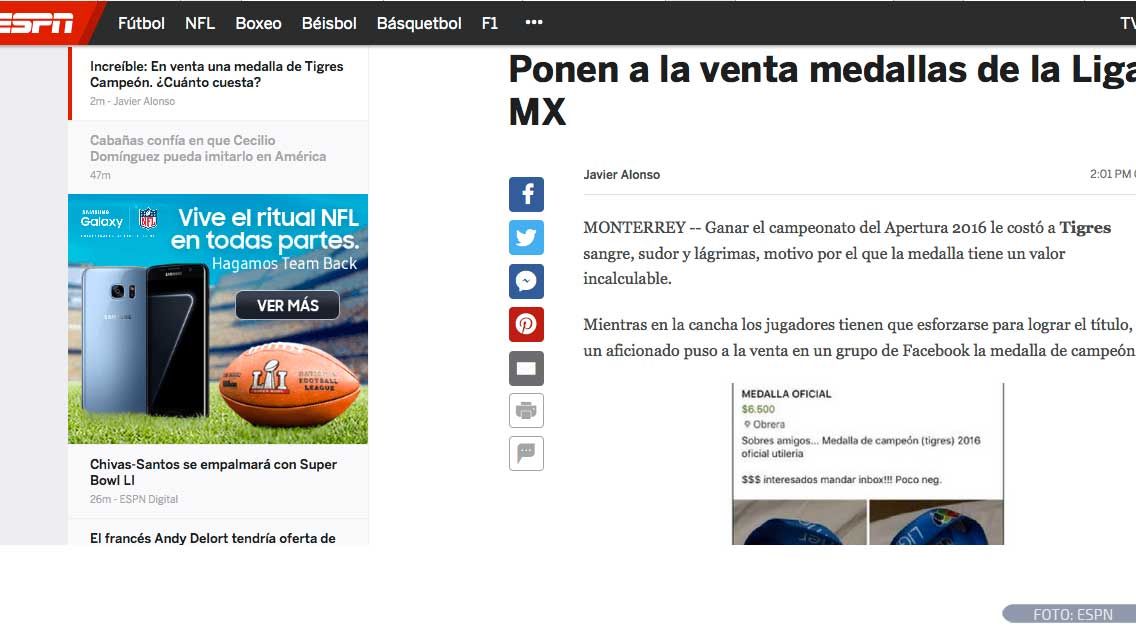The image size is (1136, 639).
Task: Open the Andy Delort story
Action: pos(212,538)
